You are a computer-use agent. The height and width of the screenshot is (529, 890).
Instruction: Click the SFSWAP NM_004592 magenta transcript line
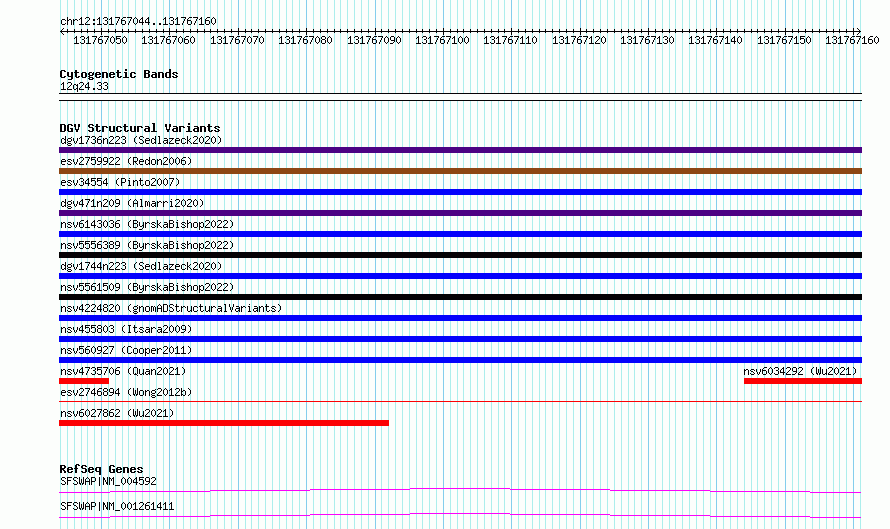[460, 490]
